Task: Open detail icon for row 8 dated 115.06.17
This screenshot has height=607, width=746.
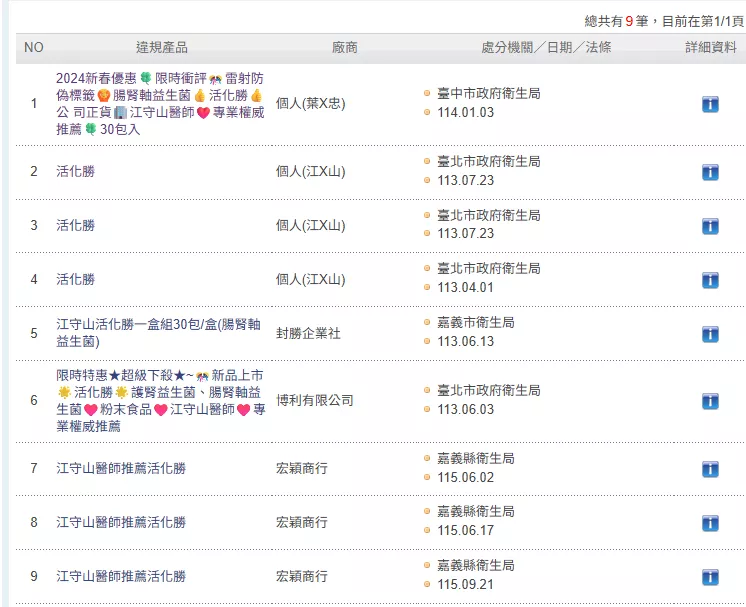Action: pyautogui.click(x=710, y=523)
